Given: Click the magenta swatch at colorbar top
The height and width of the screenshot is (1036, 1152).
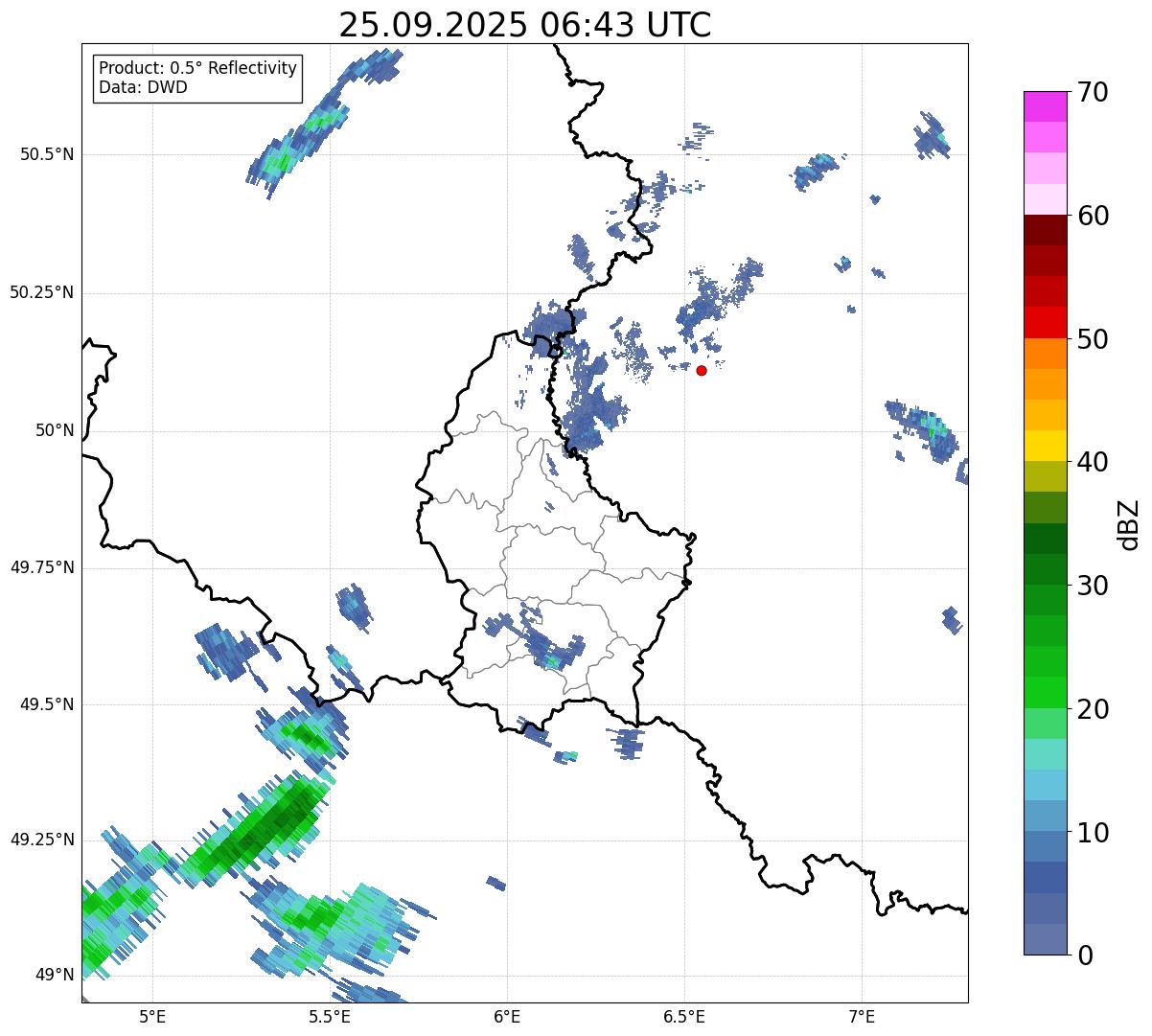Looking at the screenshot, I should click(1045, 106).
